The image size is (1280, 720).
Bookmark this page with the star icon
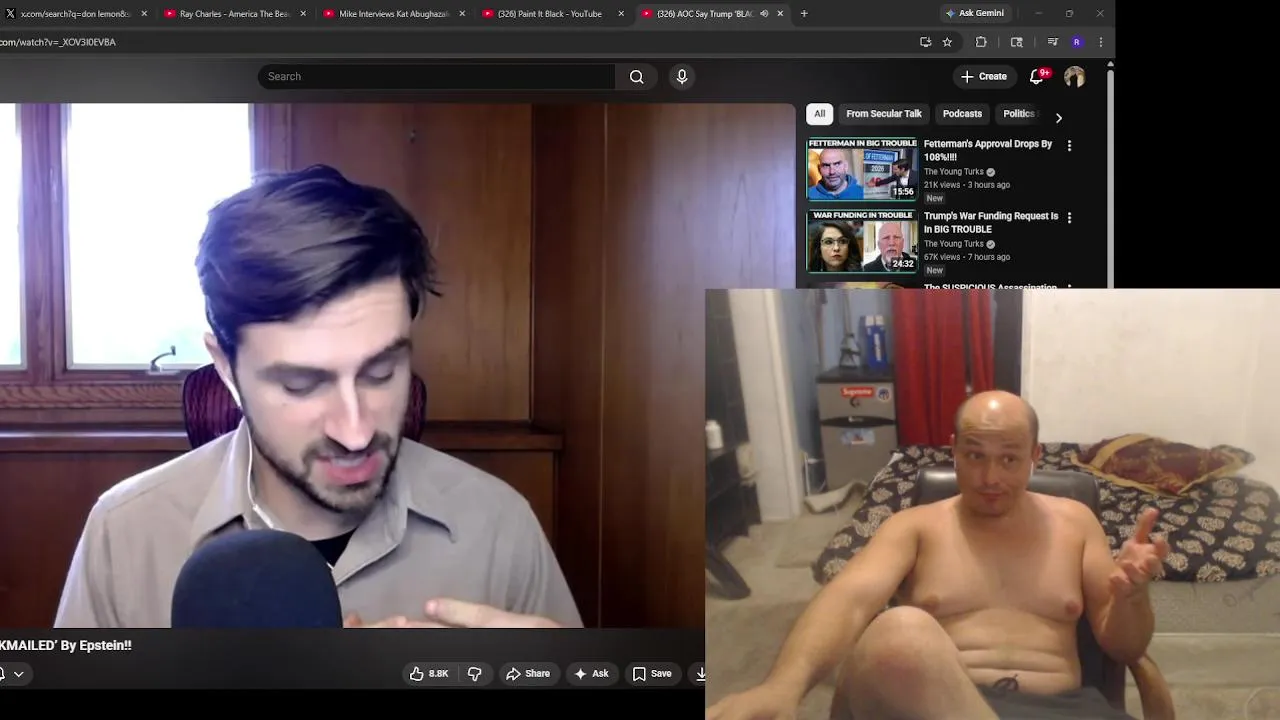point(947,42)
